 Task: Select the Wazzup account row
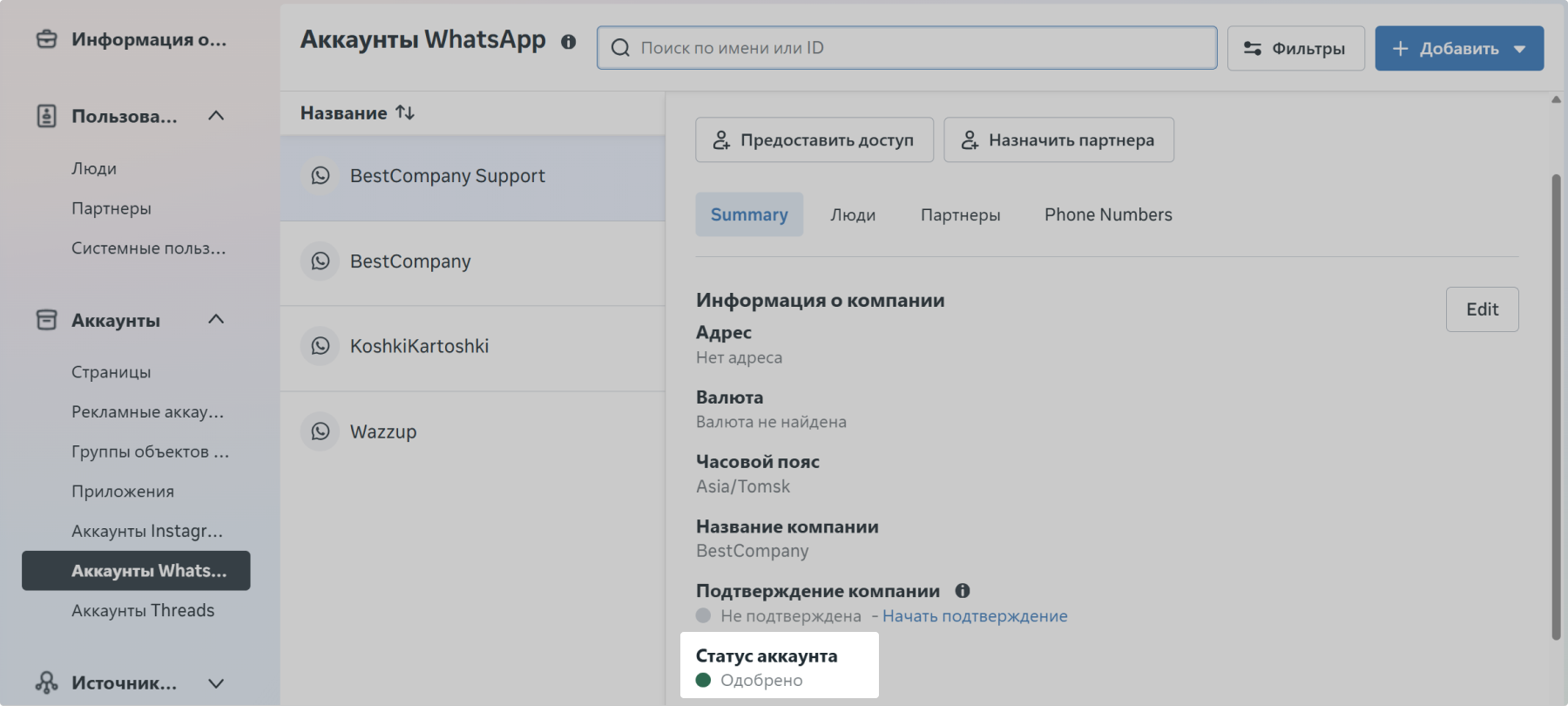[473, 433]
